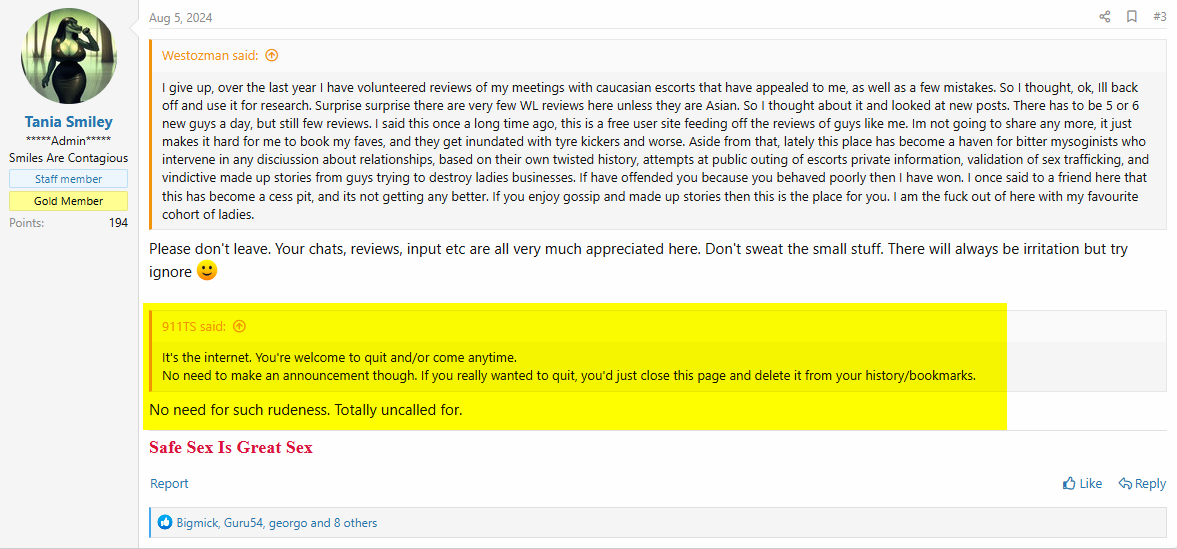Open Bigmick's profile from the likes list
This screenshot has width=1177, height=549.
[x=197, y=523]
